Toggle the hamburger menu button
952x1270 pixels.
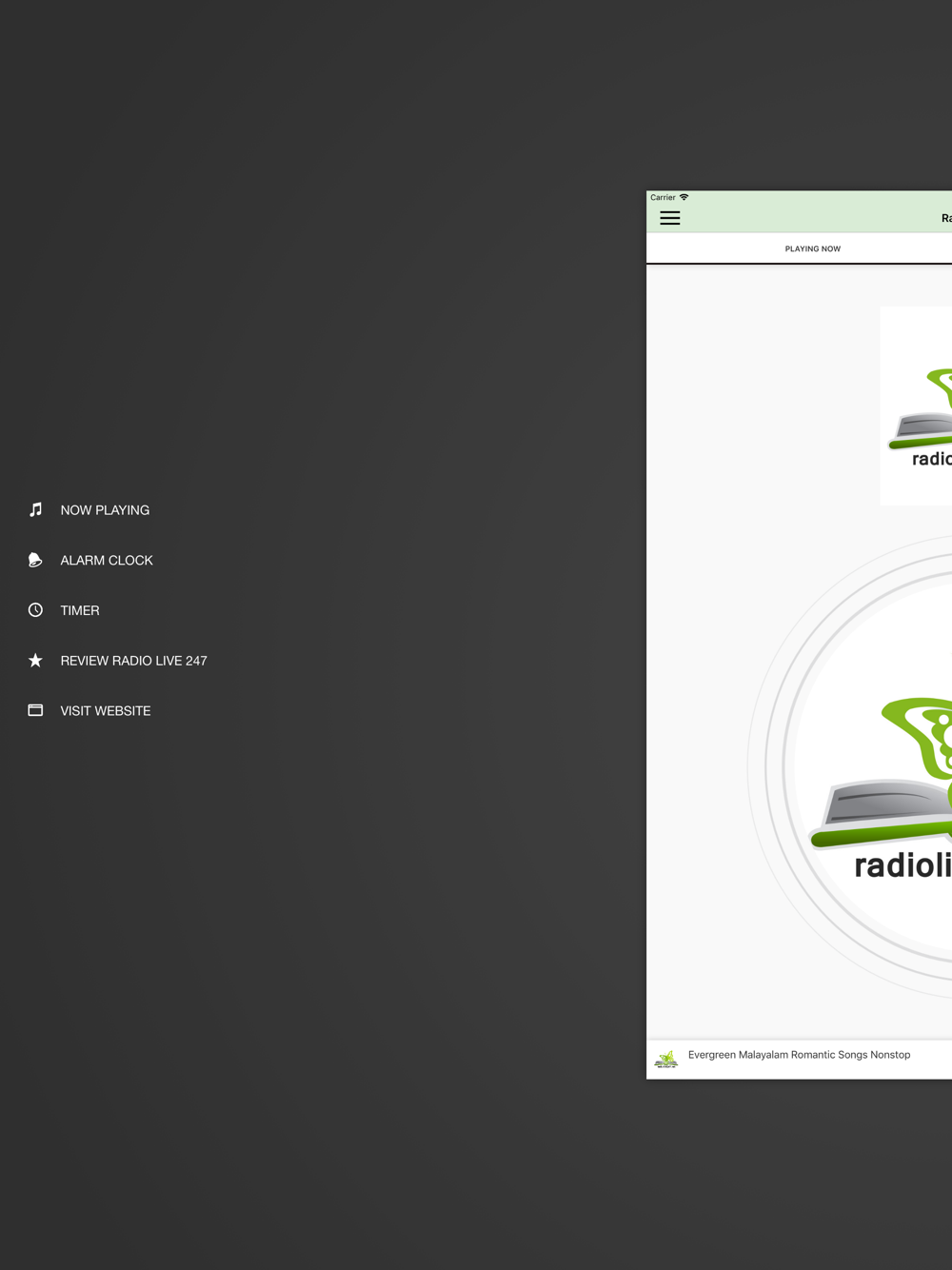pos(670,218)
